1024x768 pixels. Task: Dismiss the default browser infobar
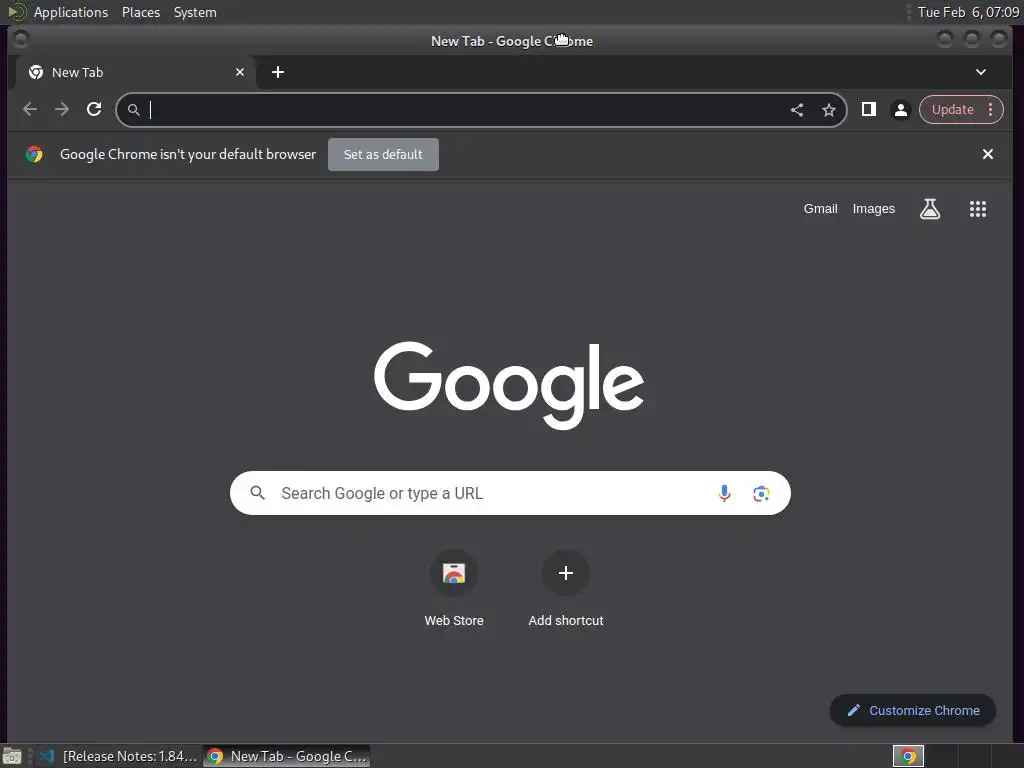point(987,154)
